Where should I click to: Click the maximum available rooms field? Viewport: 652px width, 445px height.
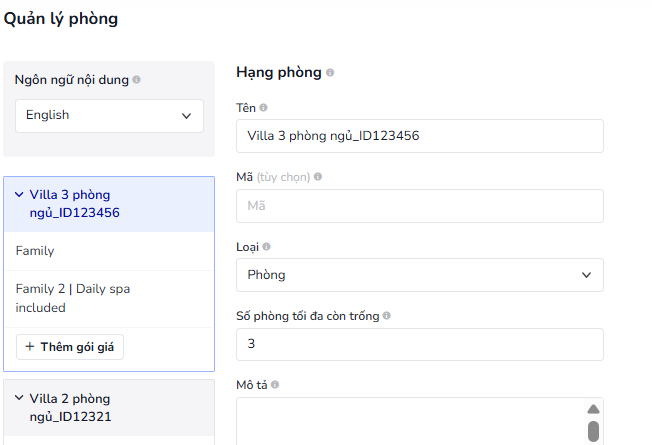coord(420,344)
